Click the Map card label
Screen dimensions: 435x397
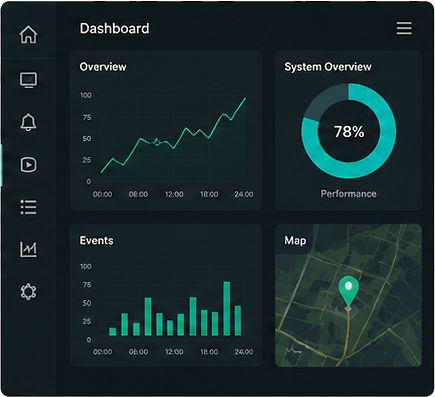pyautogui.click(x=295, y=240)
